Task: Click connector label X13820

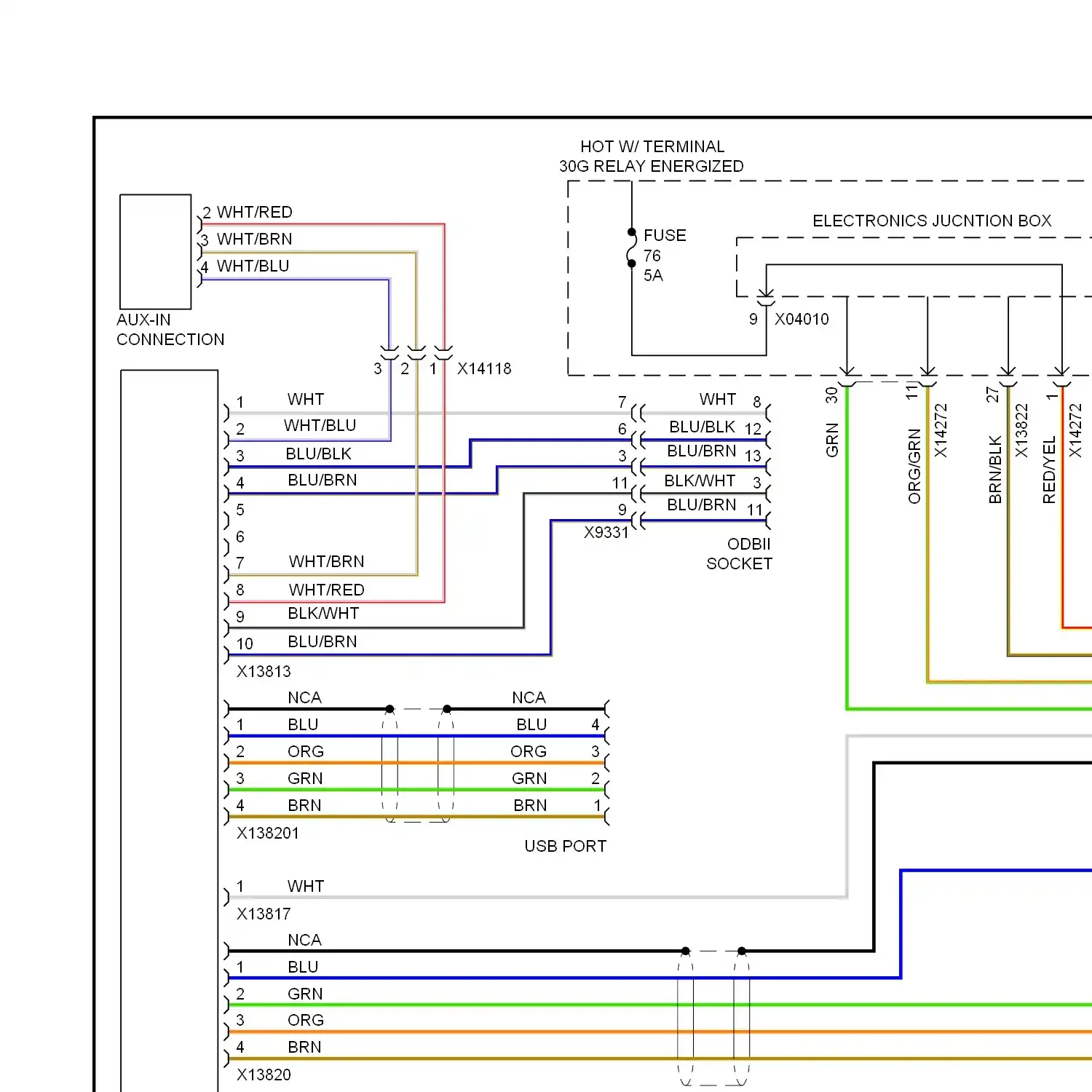Action: (x=264, y=1075)
